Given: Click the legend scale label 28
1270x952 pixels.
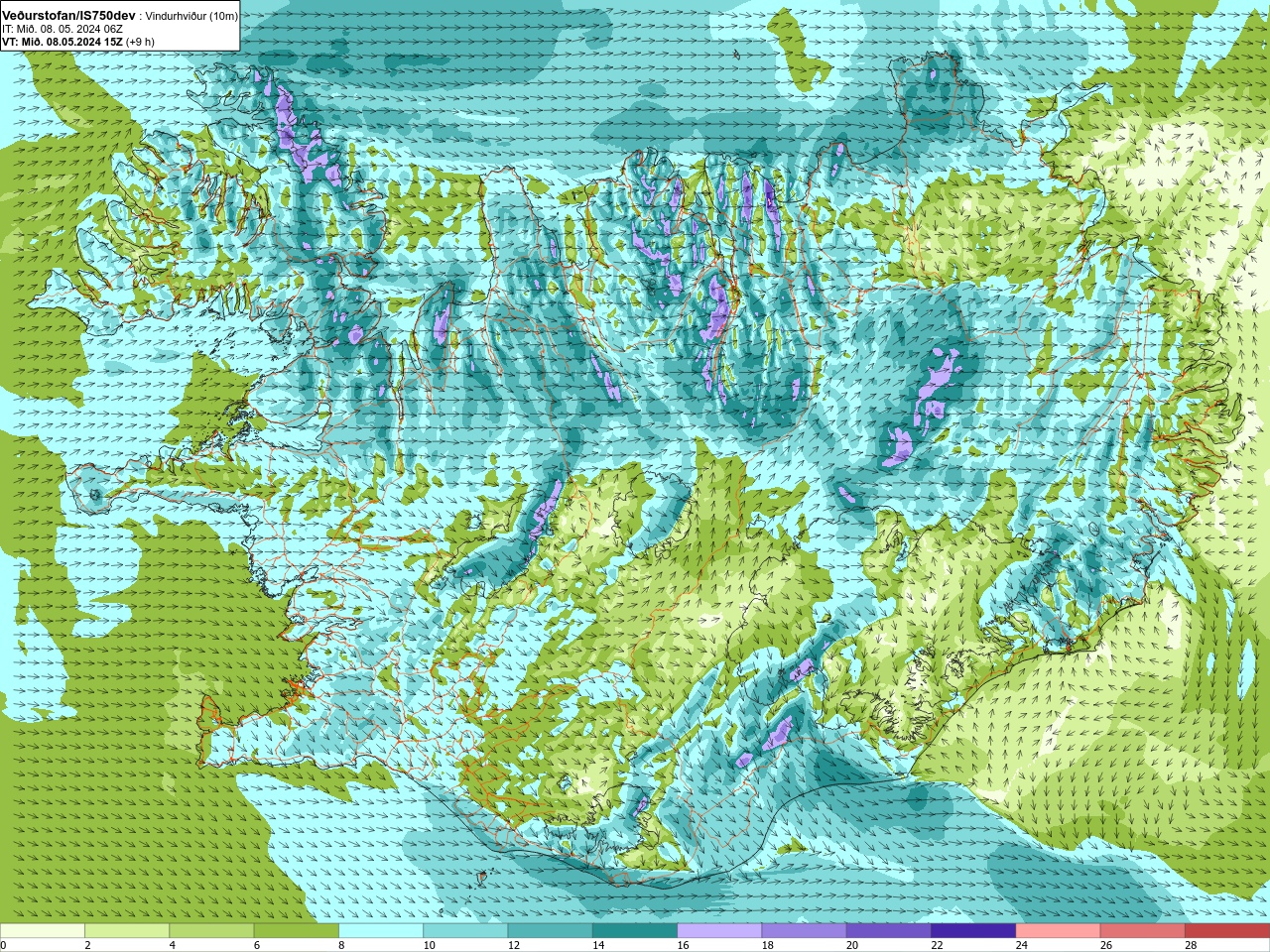Looking at the screenshot, I should coord(1191,945).
